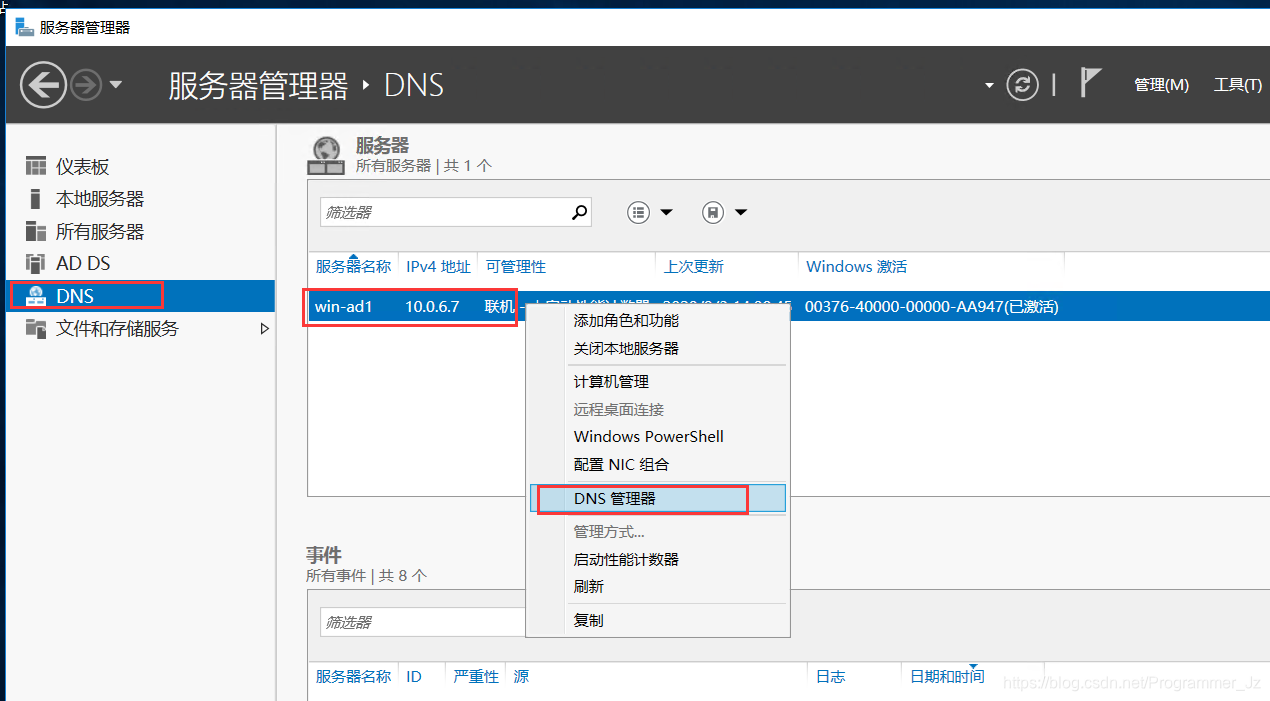Go back with the header back arrow
The image size is (1270, 701).
click(44, 85)
